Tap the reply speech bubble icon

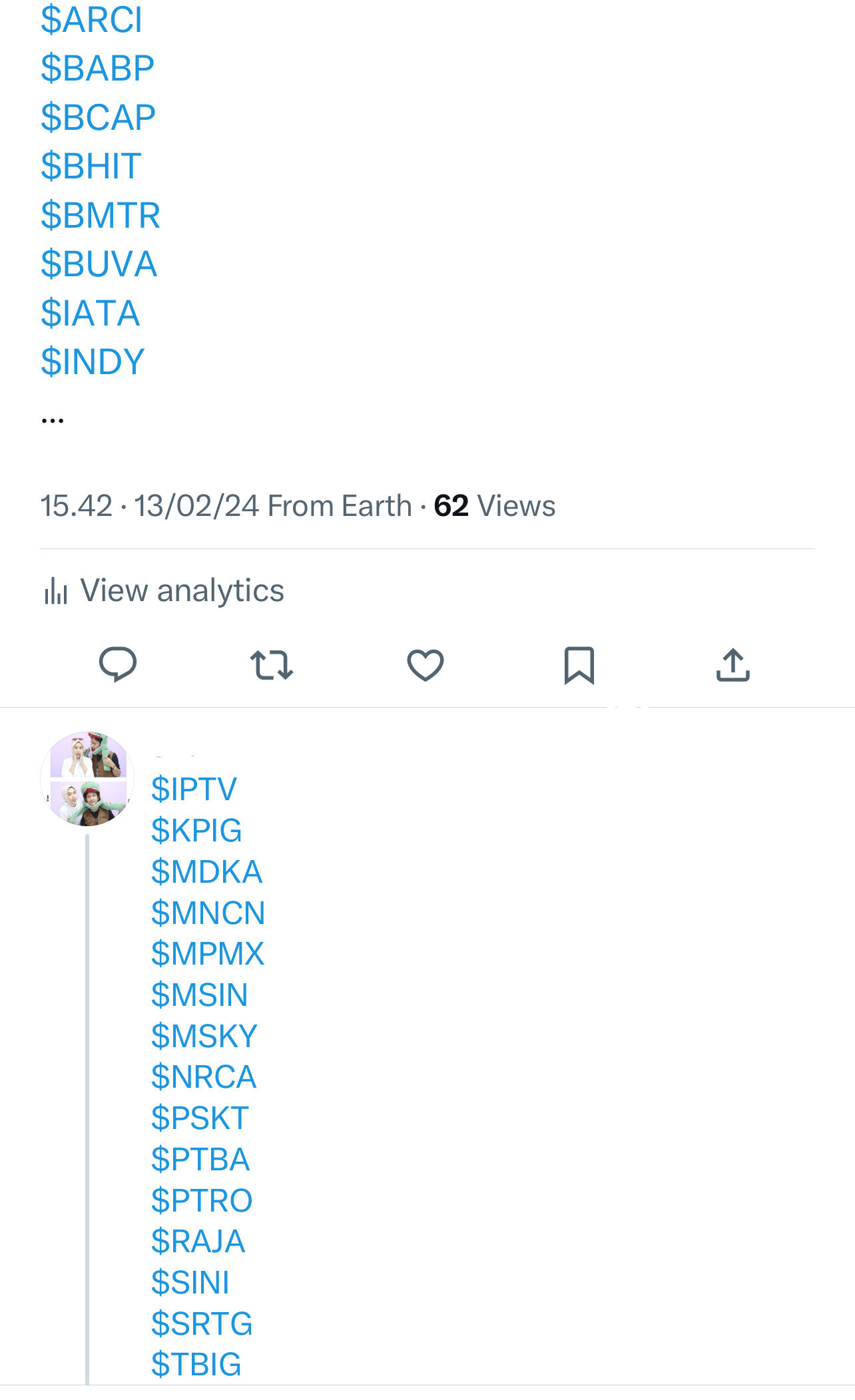[118, 664]
